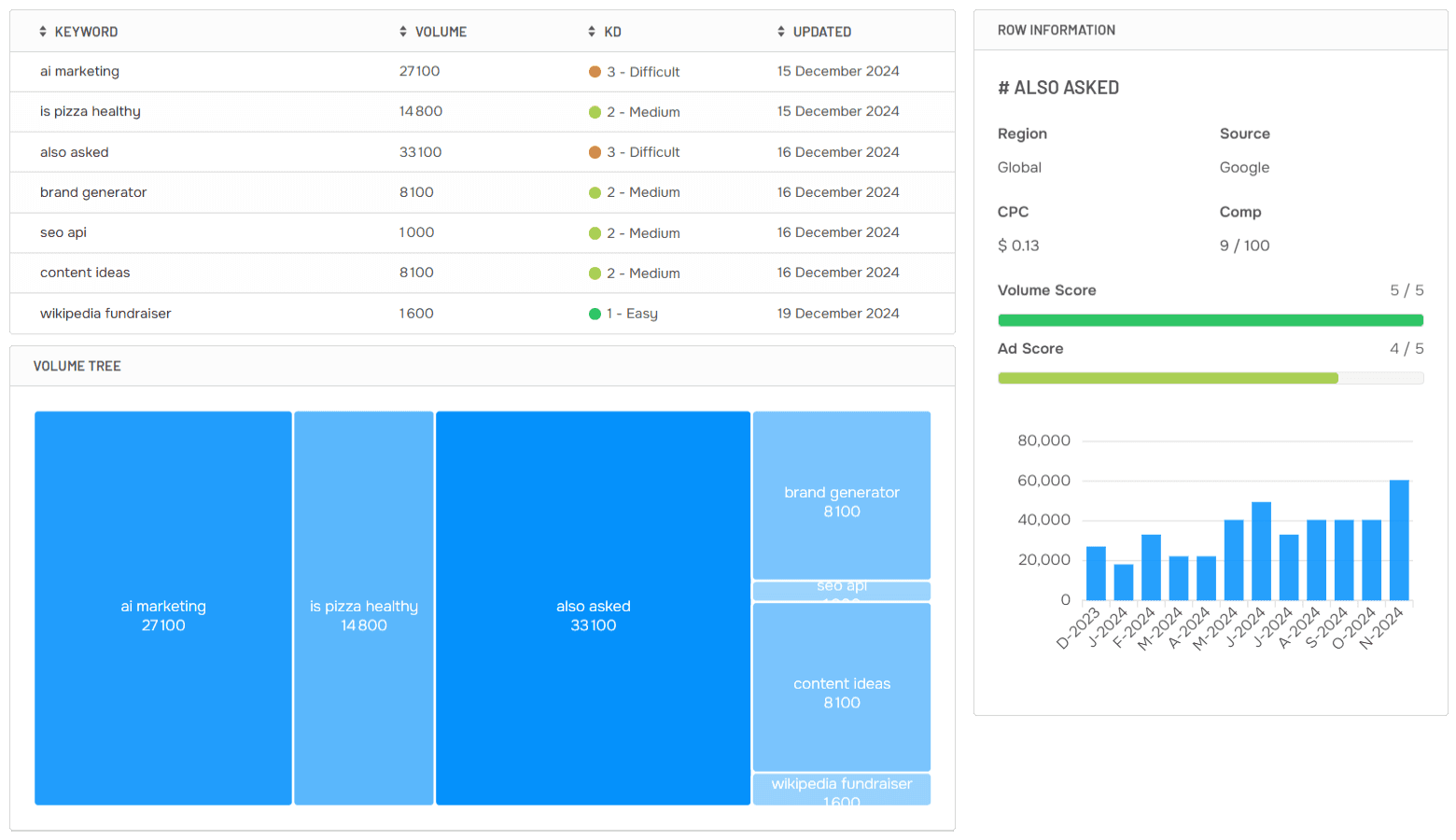This screenshot has height=840, width=1456.
Task: Click the KD column header text
Action: [x=612, y=32]
